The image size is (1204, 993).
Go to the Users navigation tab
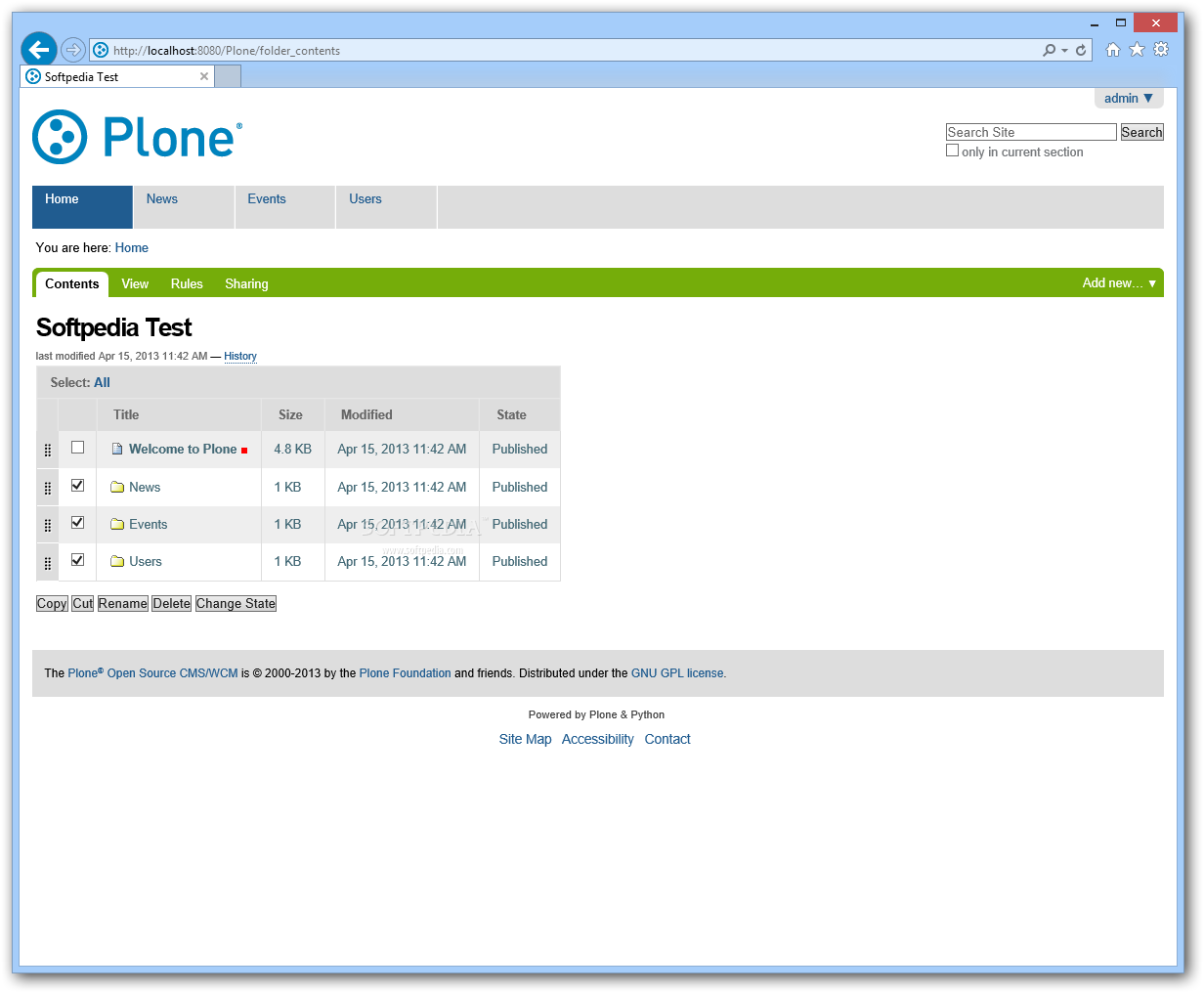click(386, 207)
